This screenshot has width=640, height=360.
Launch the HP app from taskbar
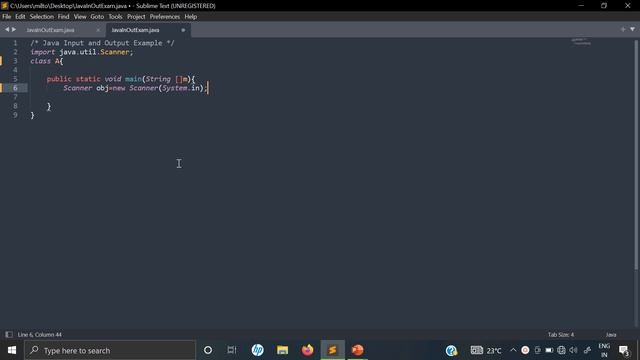(258, 350)
